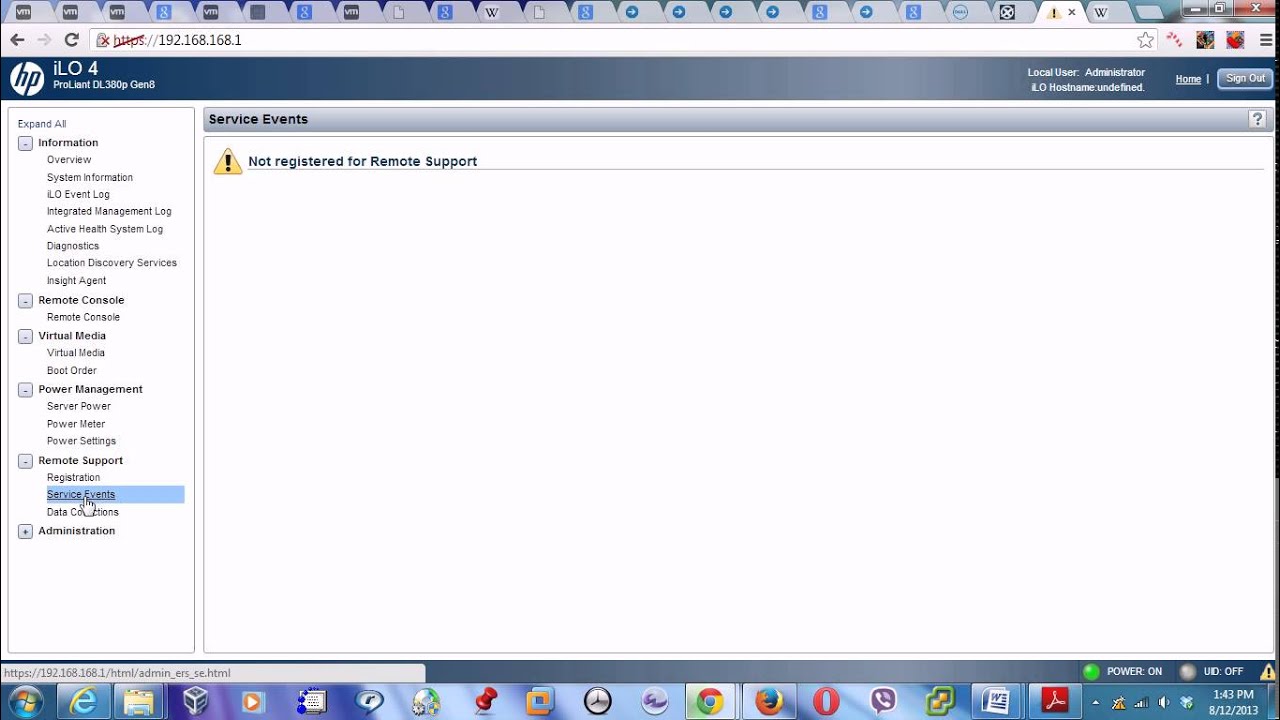Screen dimensions: 1280x720
Task: Open Boot Order page
Action: tap(72, 371)
